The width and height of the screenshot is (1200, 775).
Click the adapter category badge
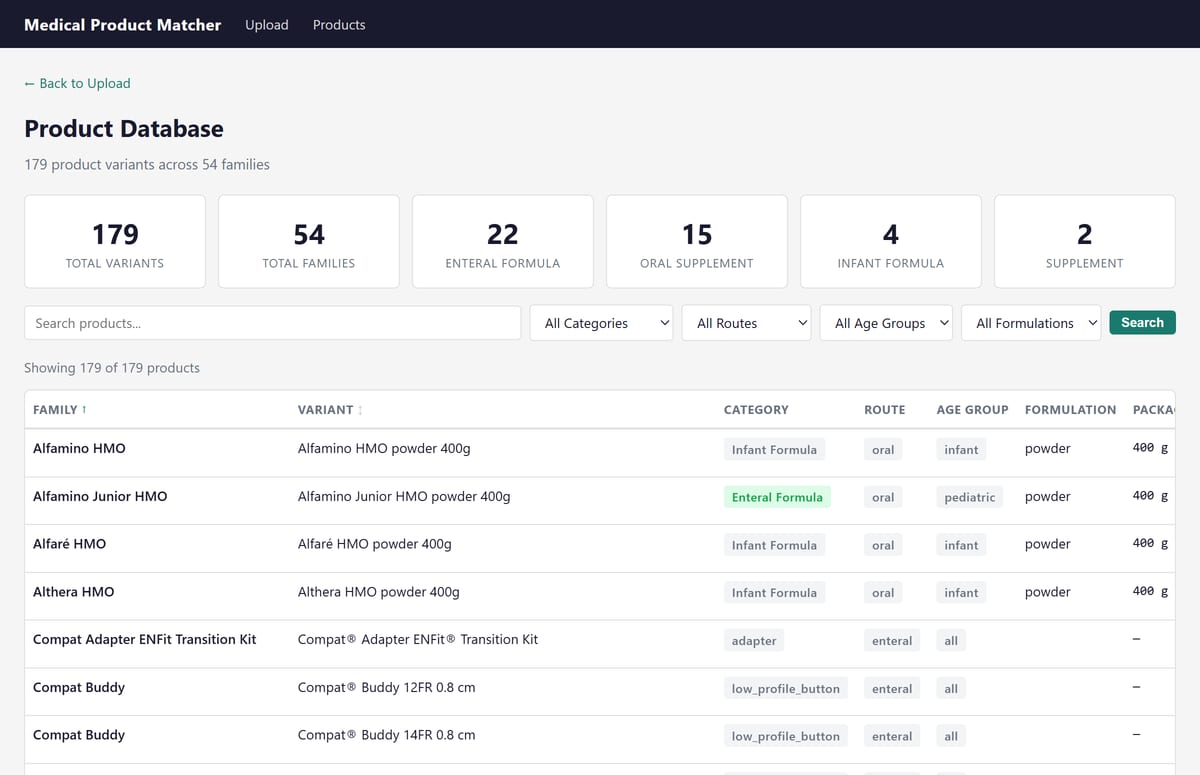coord(754,641)
